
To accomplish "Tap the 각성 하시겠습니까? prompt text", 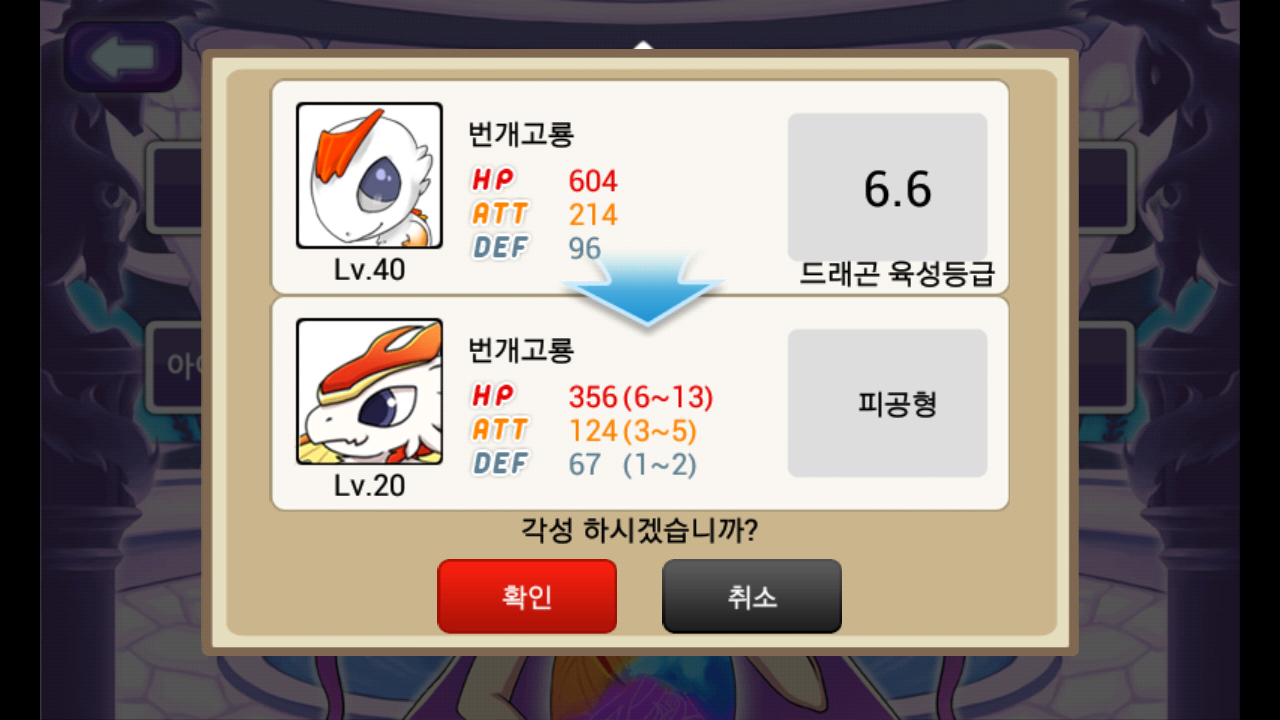I will (x=640, y=530).
